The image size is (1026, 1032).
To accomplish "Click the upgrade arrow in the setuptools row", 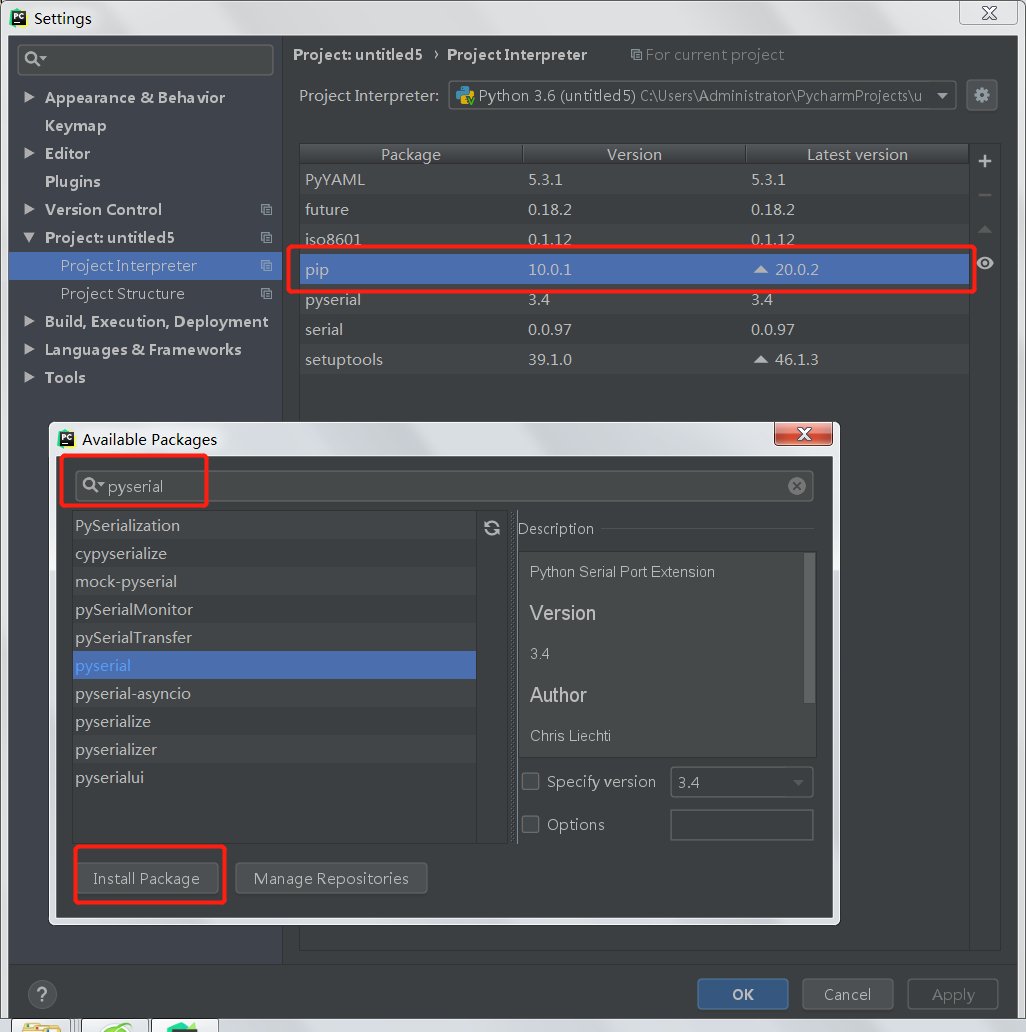I will (761, 359).
